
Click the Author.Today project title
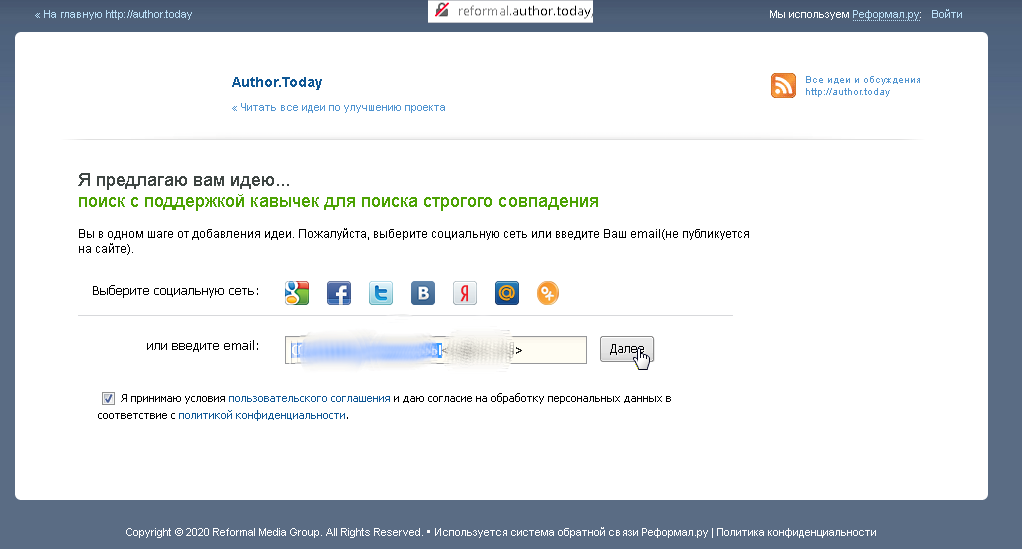pos(277,83)
